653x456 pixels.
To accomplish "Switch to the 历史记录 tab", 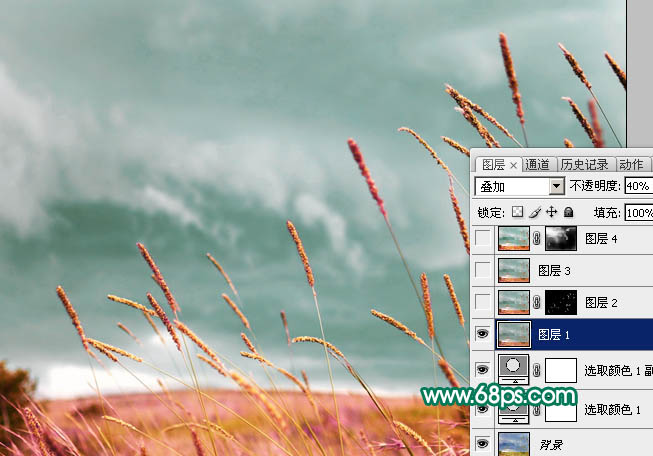I will pos(584,165).
